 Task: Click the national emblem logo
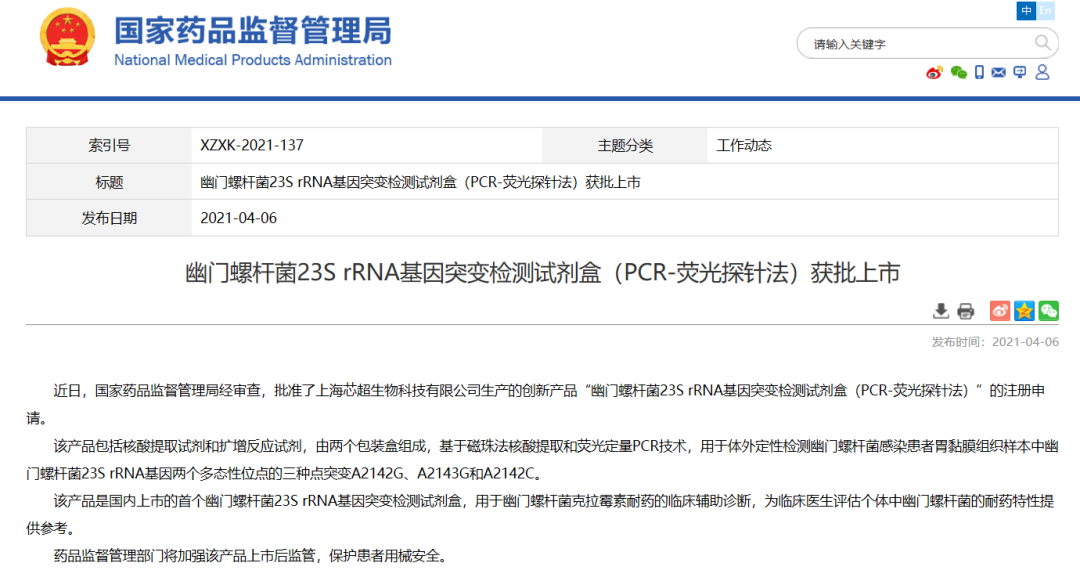point(68,37)
